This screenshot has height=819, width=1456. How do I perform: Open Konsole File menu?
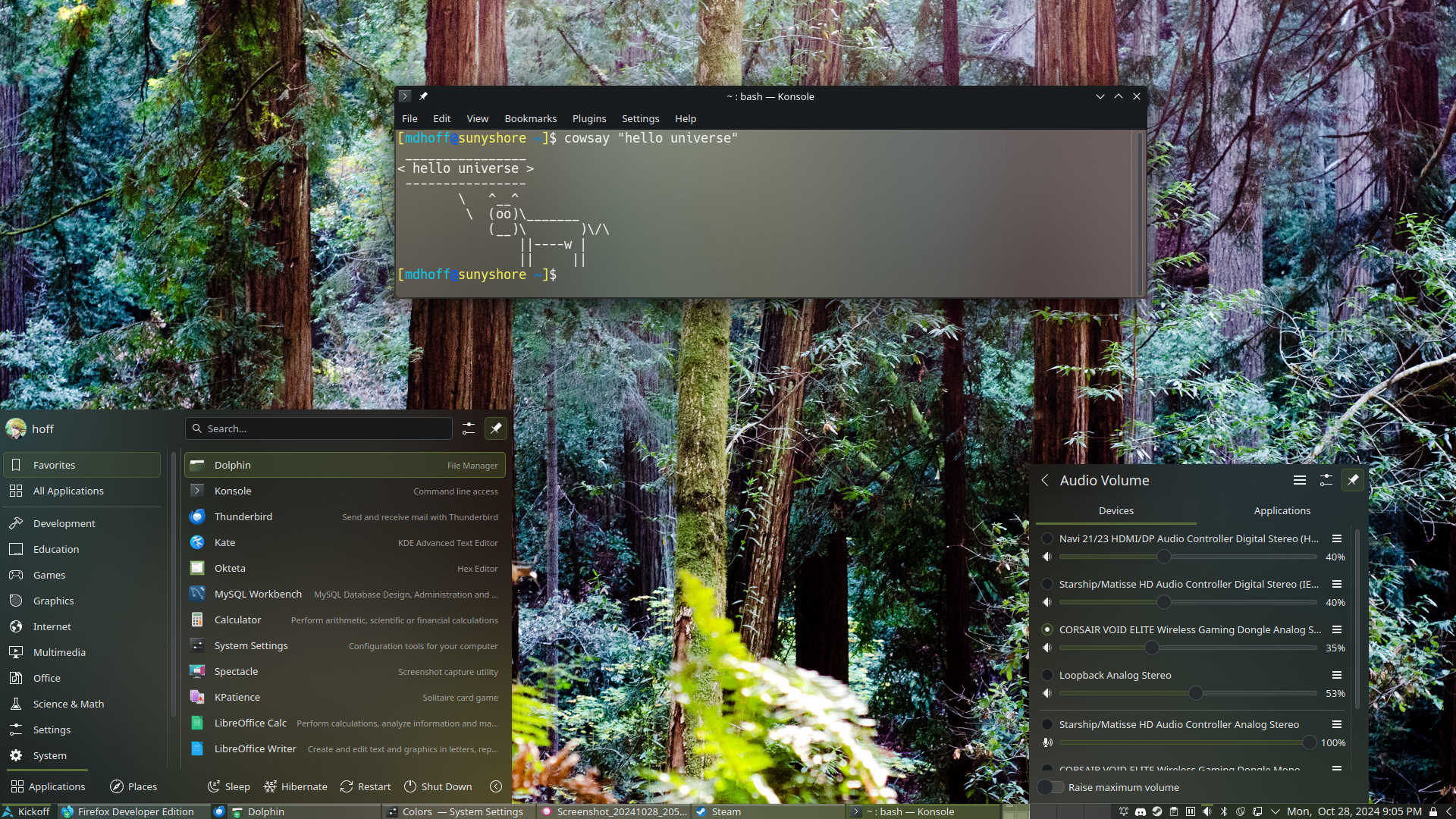[409, 118]
